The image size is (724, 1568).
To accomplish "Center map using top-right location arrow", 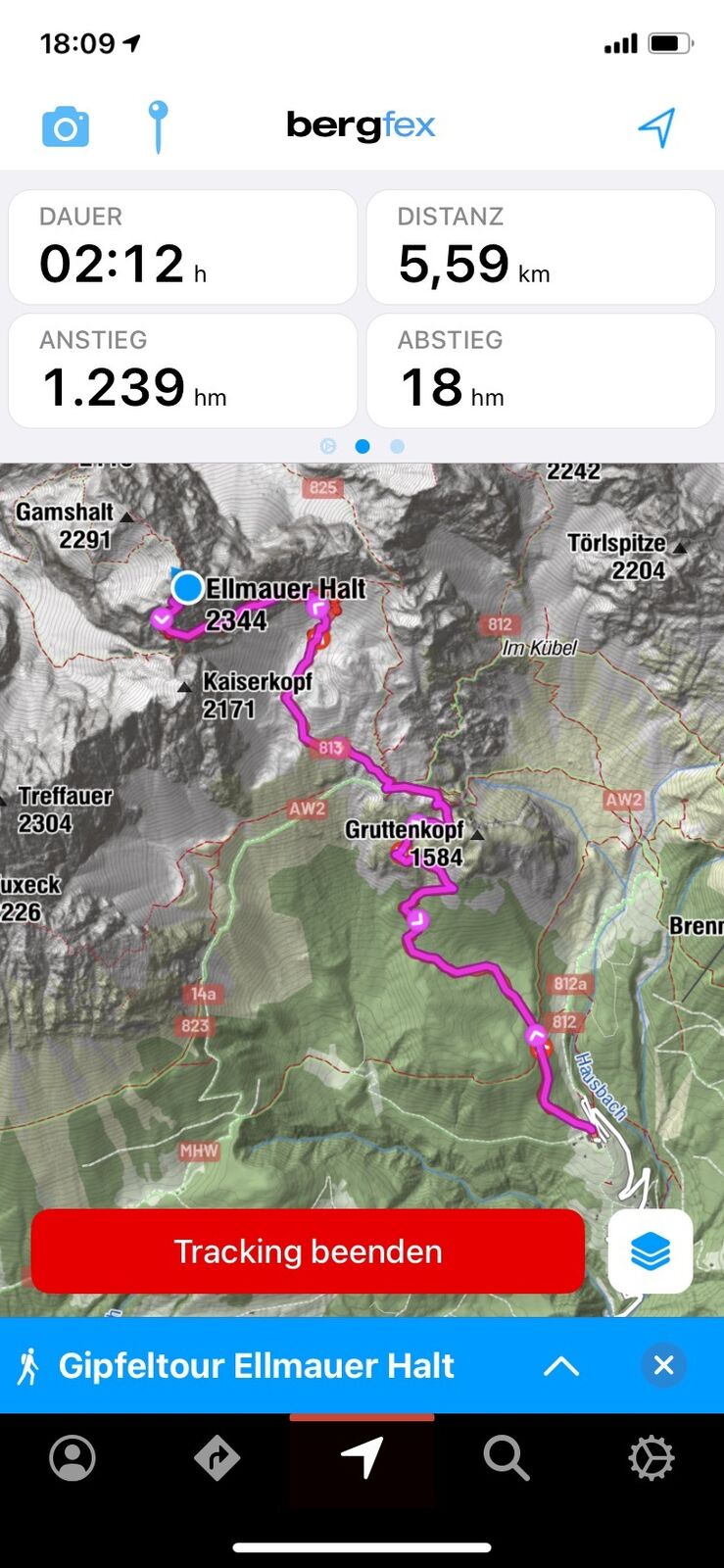I will tap(656, 126).
